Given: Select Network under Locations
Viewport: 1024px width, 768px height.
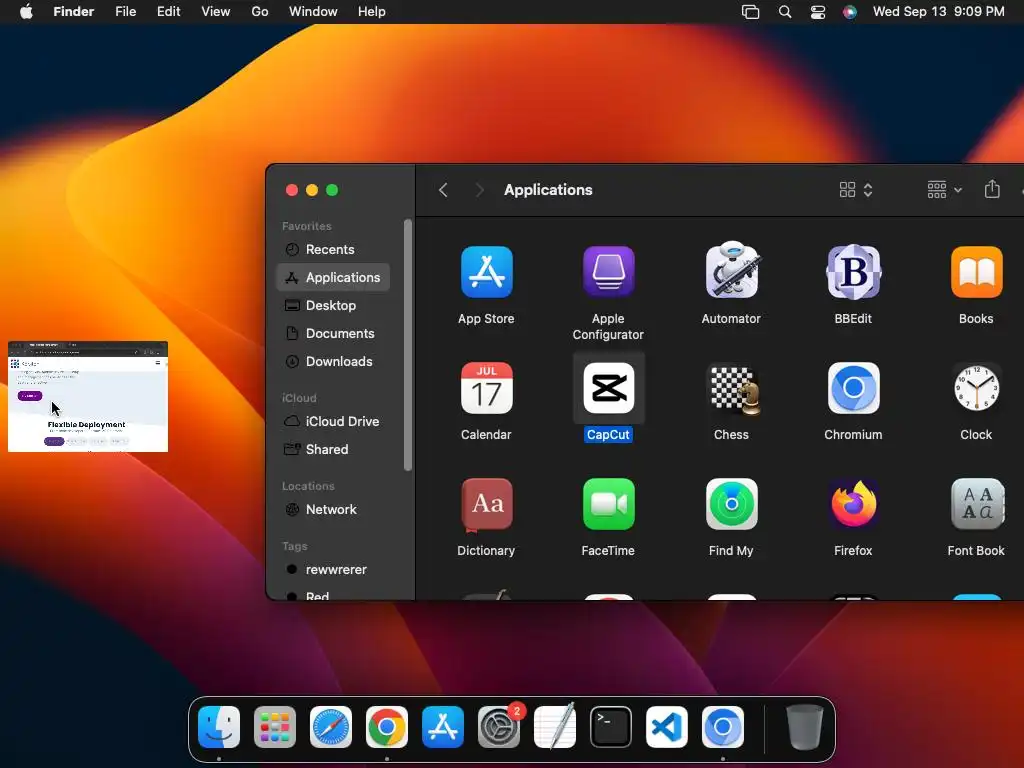Looking at the screenshot, I should click(x=333, y=509).
